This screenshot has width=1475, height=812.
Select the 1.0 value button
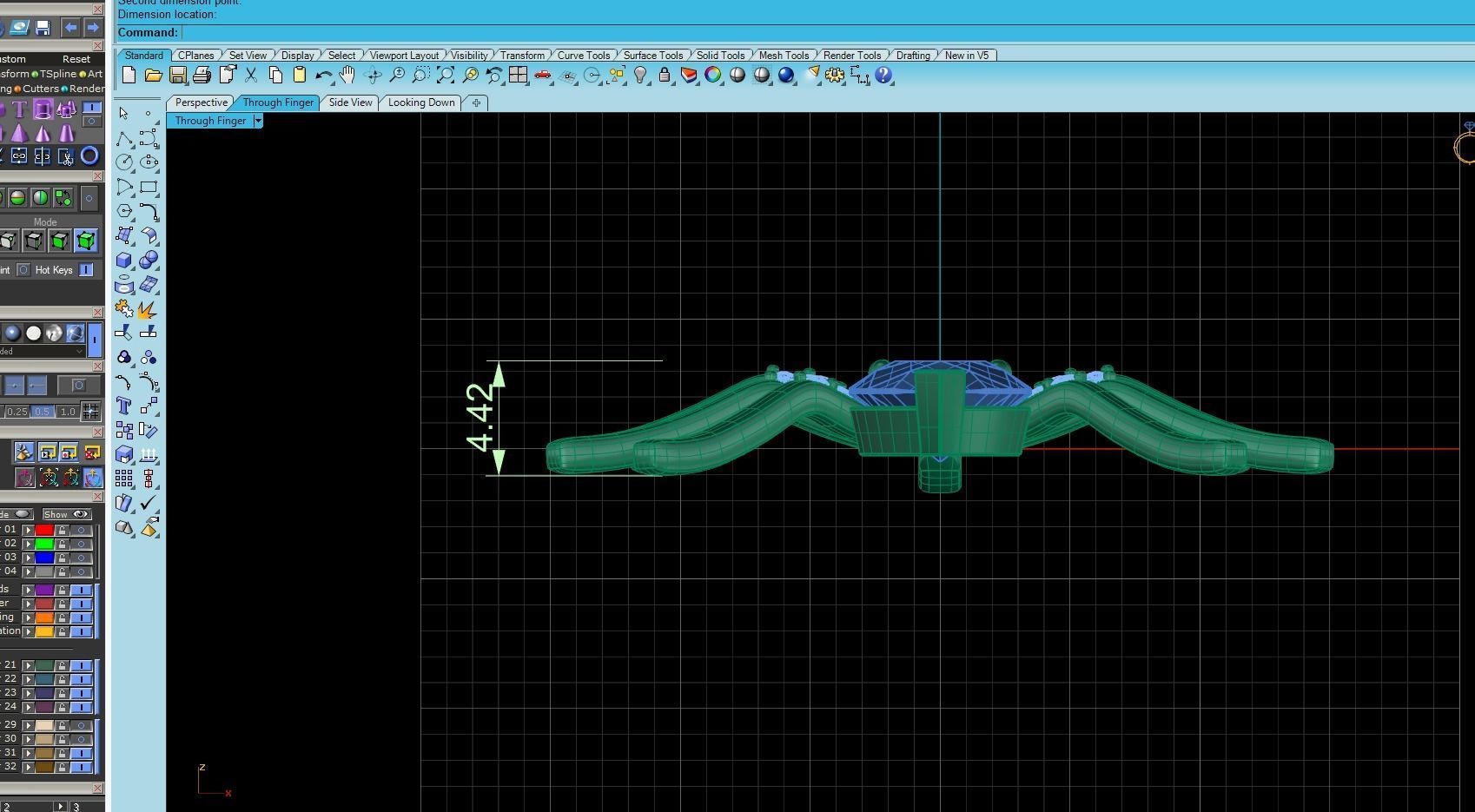pos(67,412)
